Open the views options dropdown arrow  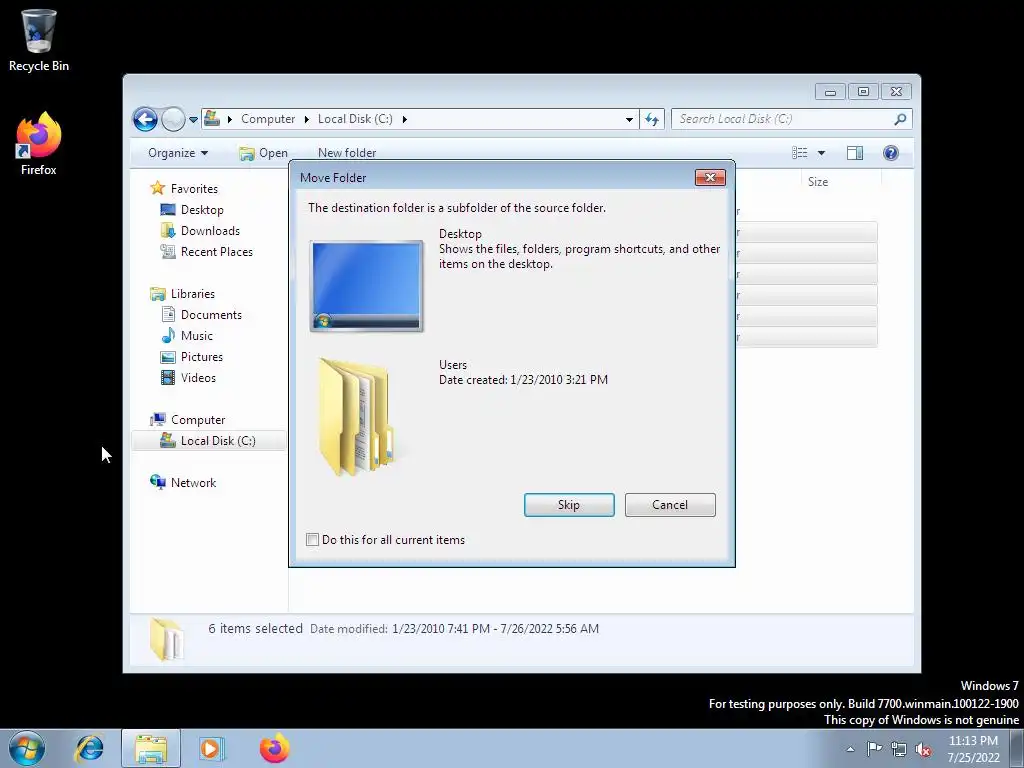point(822,153)
